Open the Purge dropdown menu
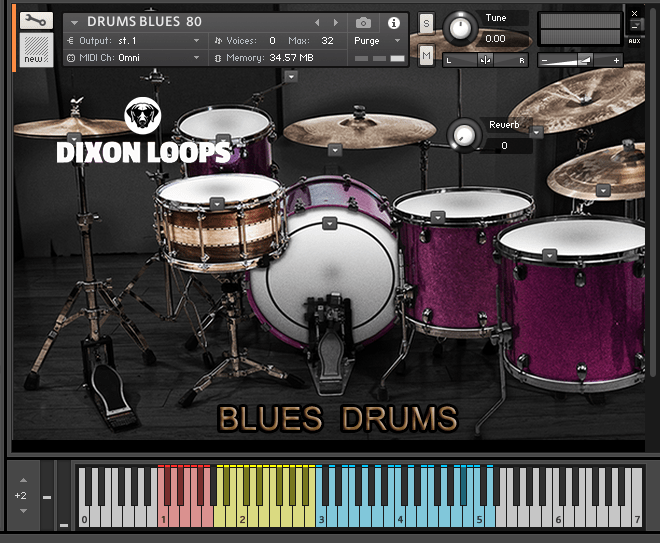 [x=378, y=41]
